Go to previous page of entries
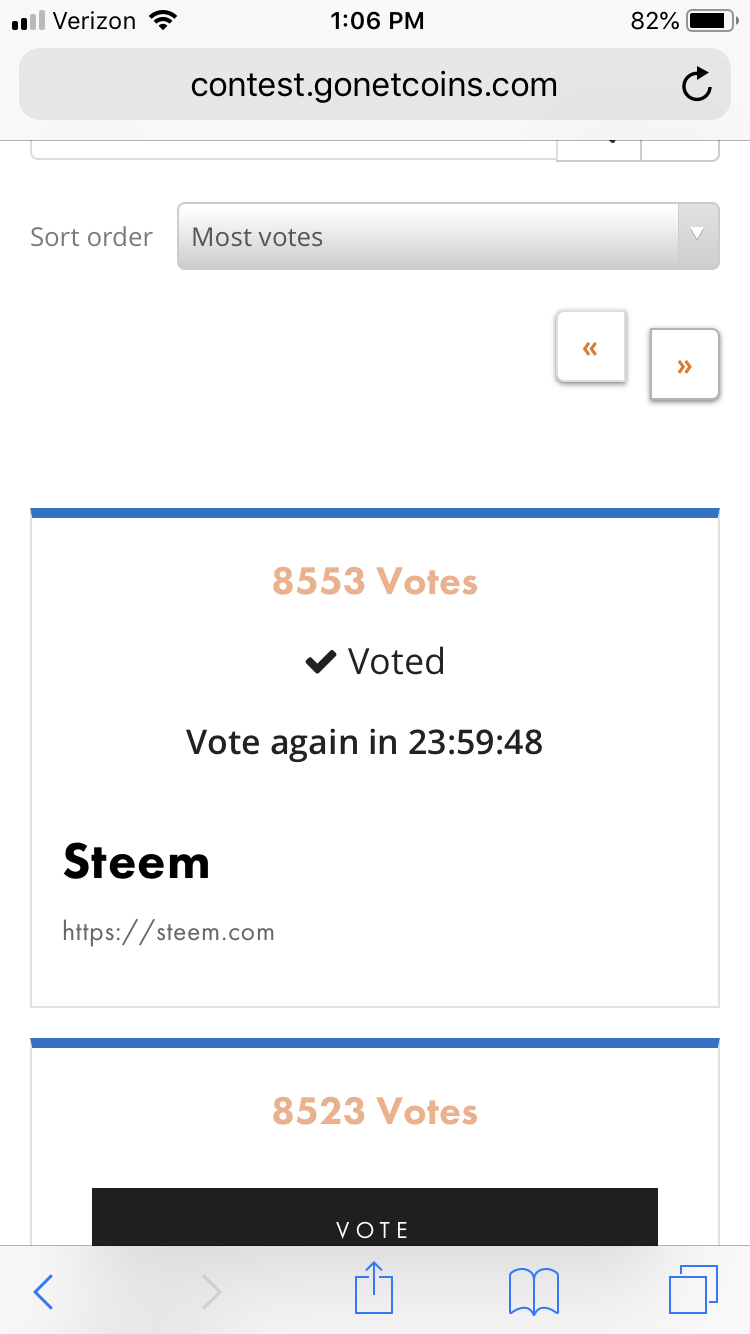 pos(590,347)
